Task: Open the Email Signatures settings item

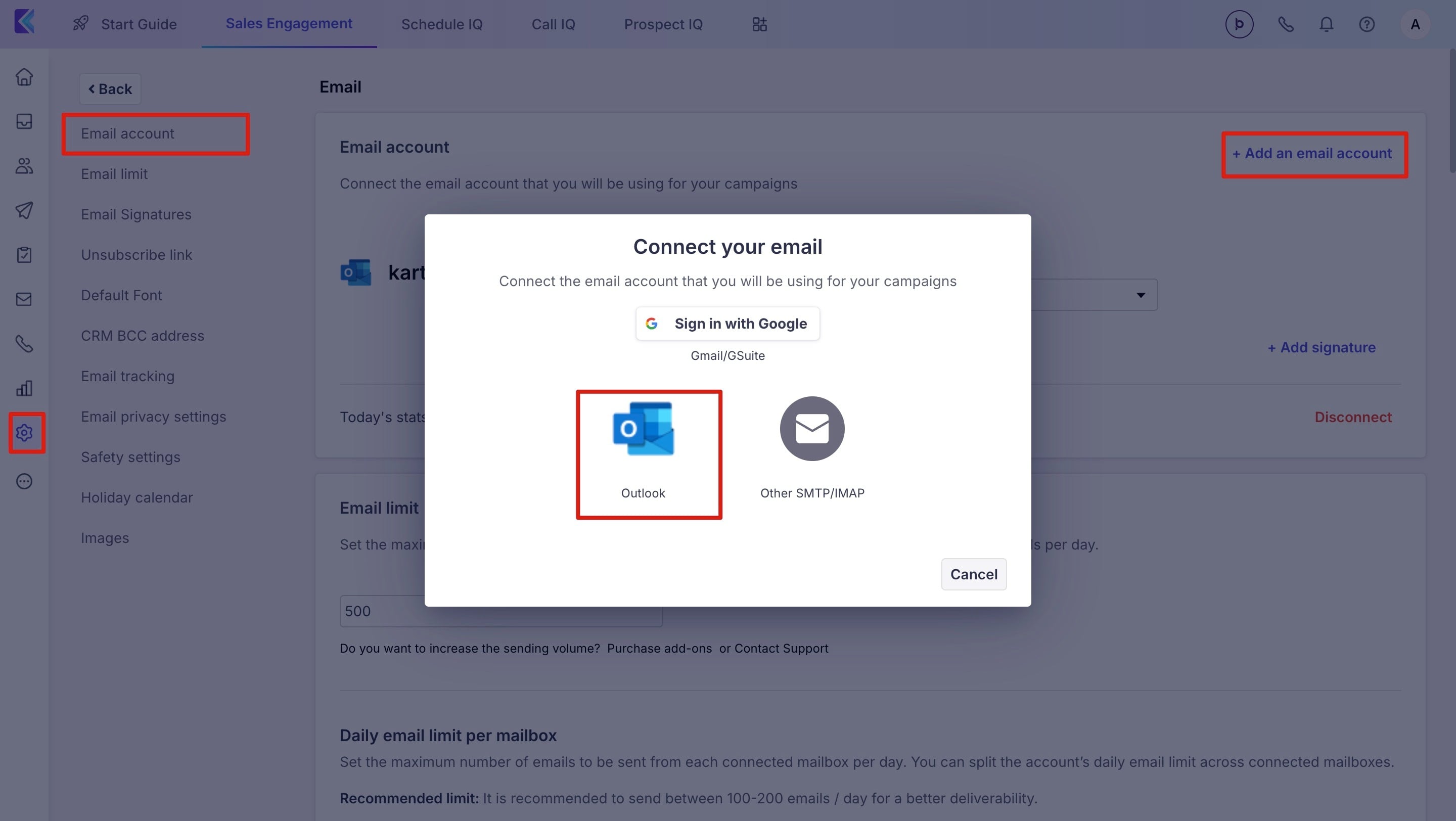Action: [136, 215]
